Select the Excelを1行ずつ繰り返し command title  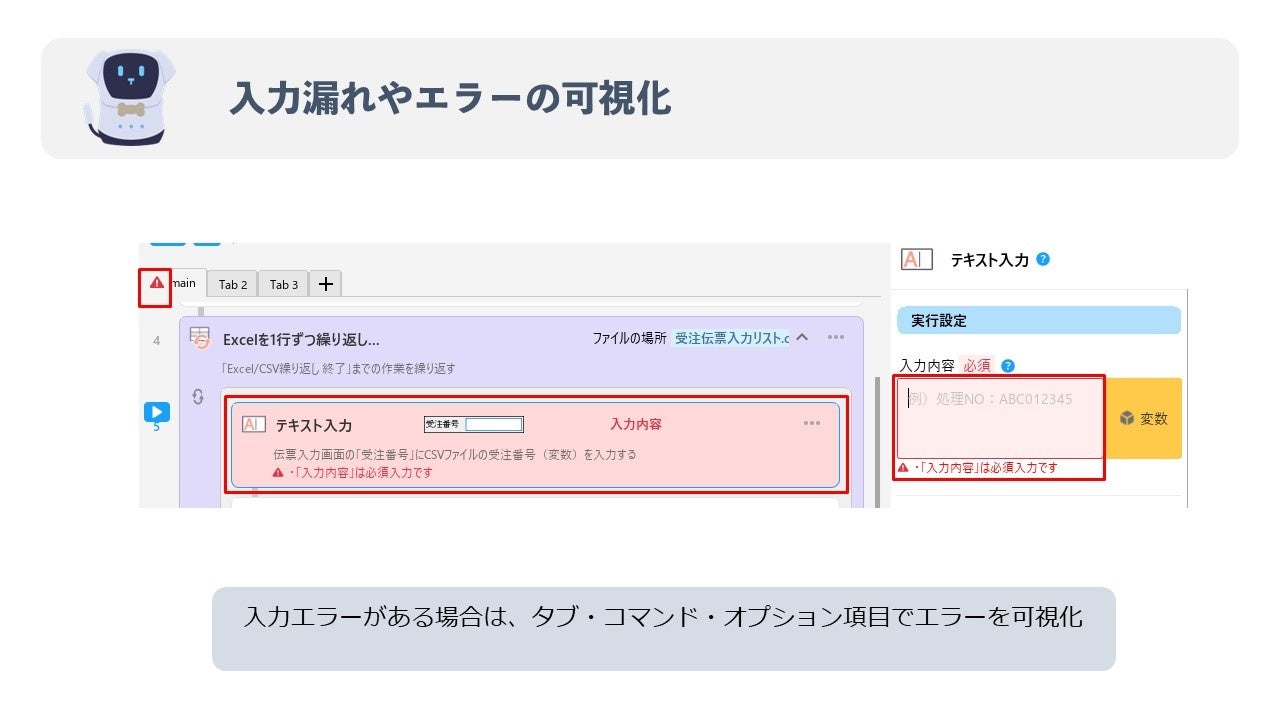point(301,339)
